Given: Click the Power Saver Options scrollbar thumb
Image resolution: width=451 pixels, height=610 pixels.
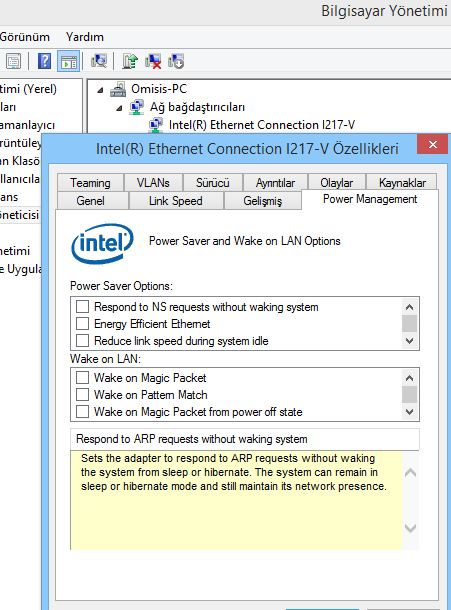Looking at the screenshot, I should tap(409, 323).
